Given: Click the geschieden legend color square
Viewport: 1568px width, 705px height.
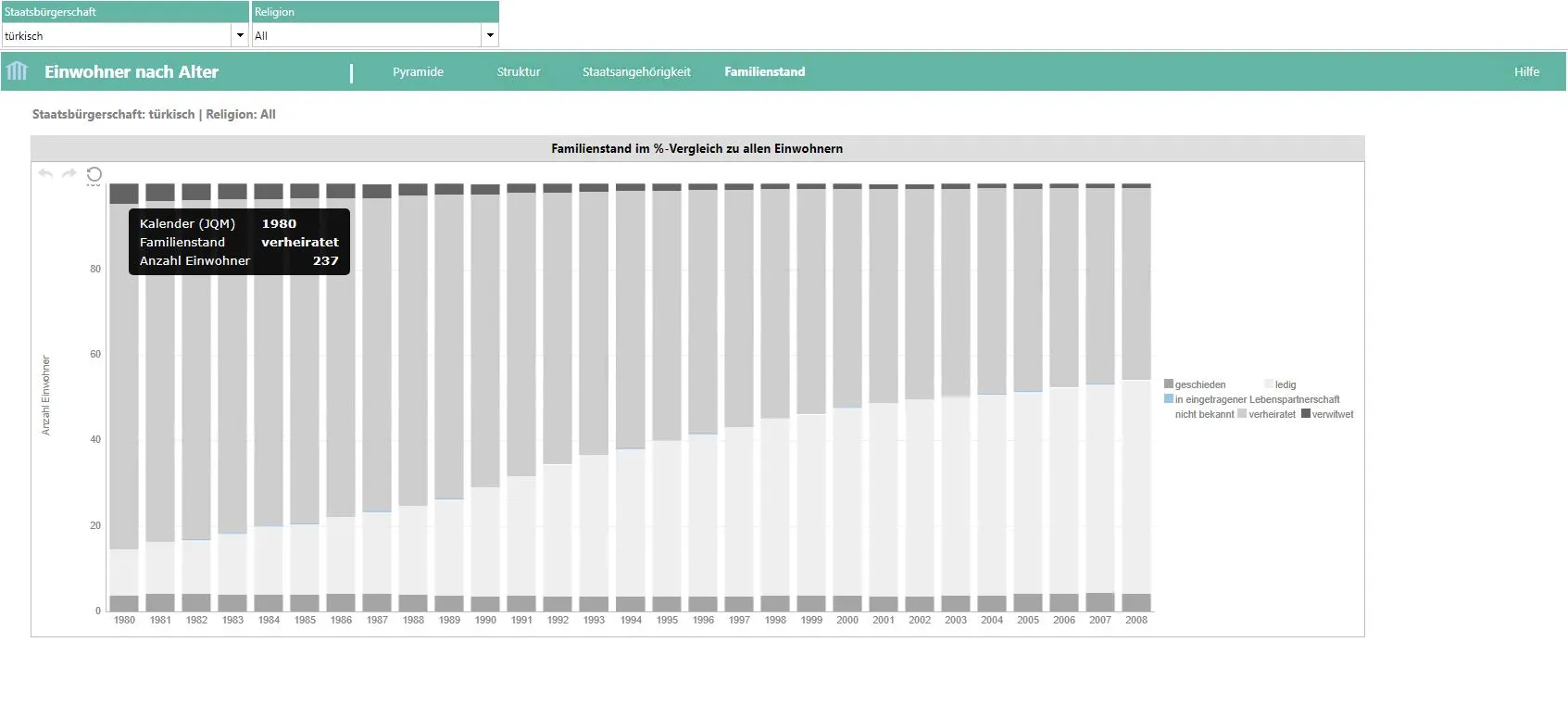Looking at the screenshot, I should pyautogui.click(x=1169, y=384).
